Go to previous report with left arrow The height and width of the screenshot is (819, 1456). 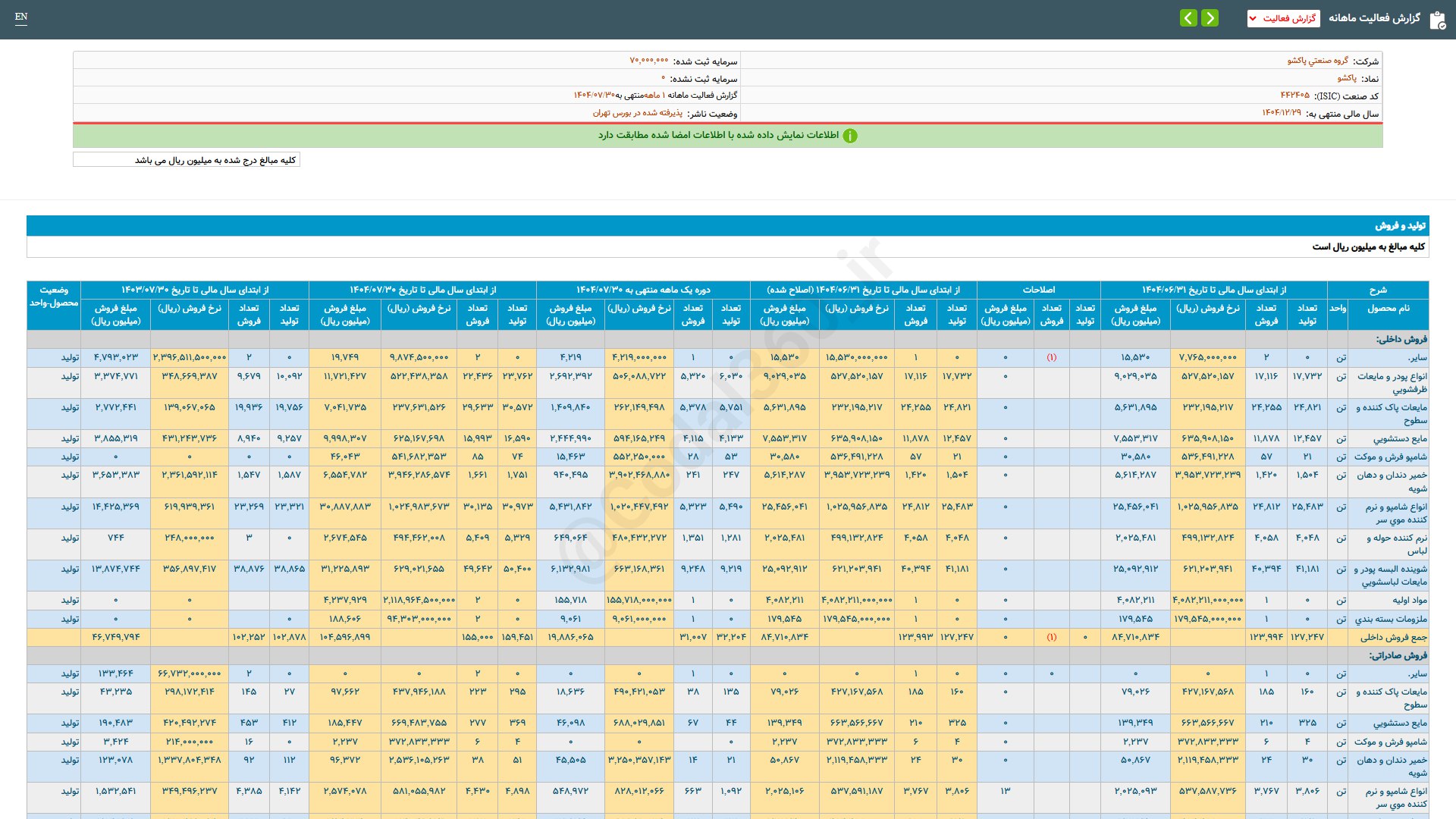point(1188,18)
